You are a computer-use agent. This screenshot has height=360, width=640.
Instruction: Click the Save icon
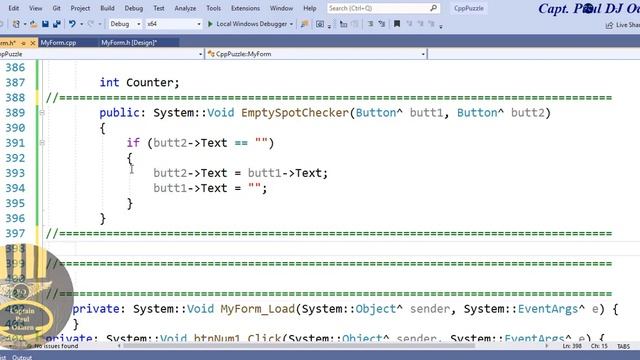point(45,24)
